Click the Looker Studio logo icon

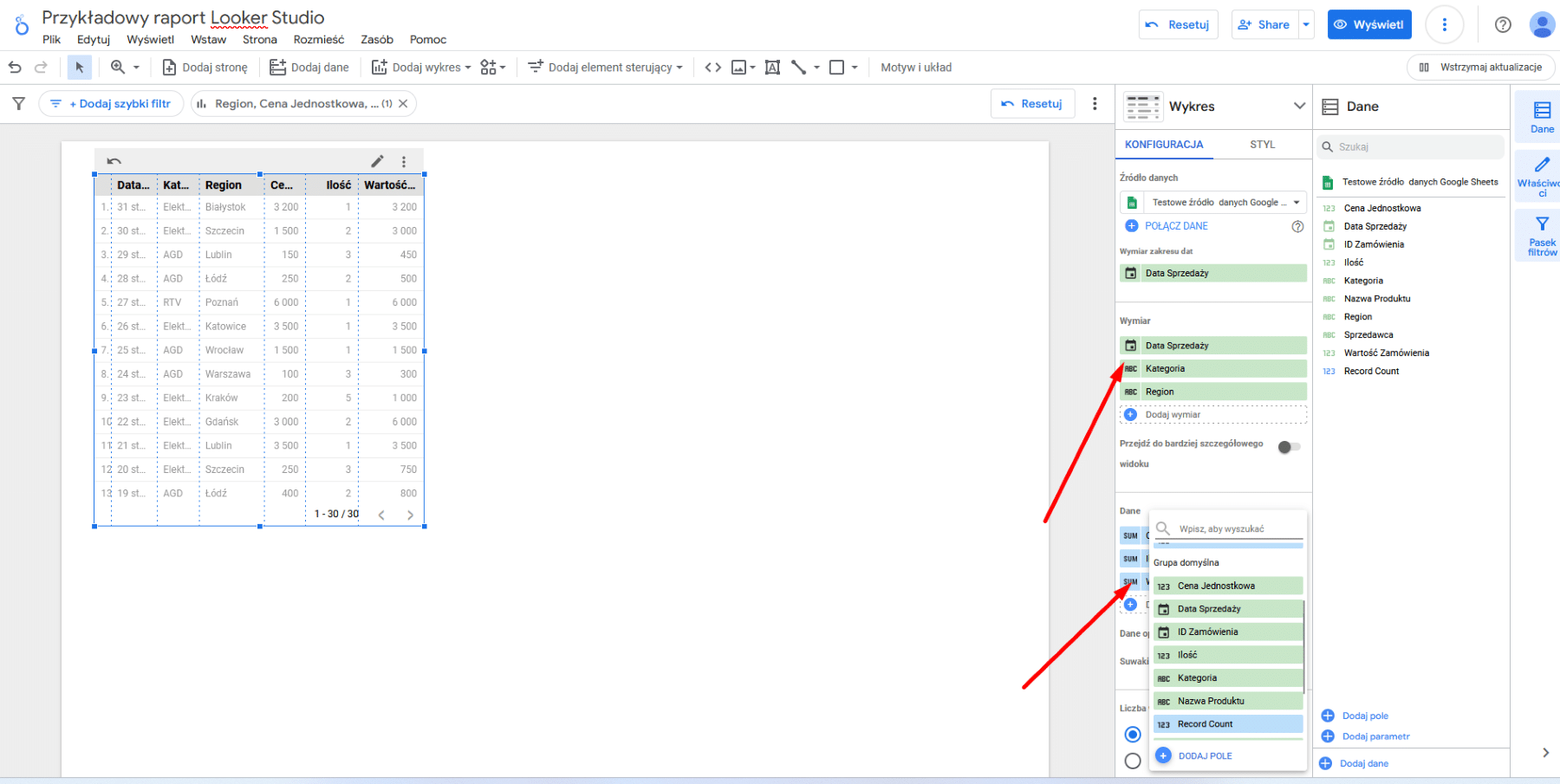[22, 26]
